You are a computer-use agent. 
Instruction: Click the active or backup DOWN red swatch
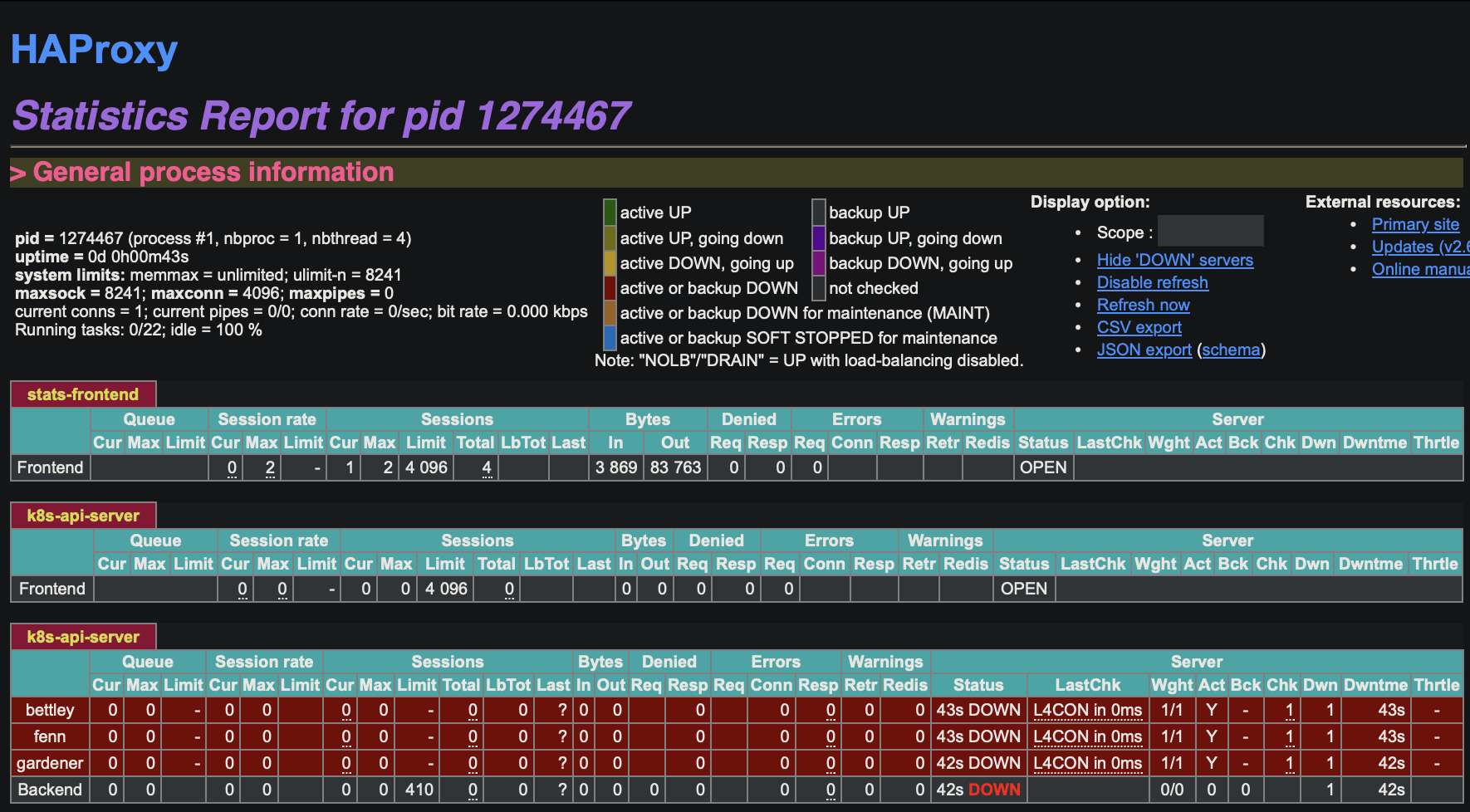(x=610, y=288)
